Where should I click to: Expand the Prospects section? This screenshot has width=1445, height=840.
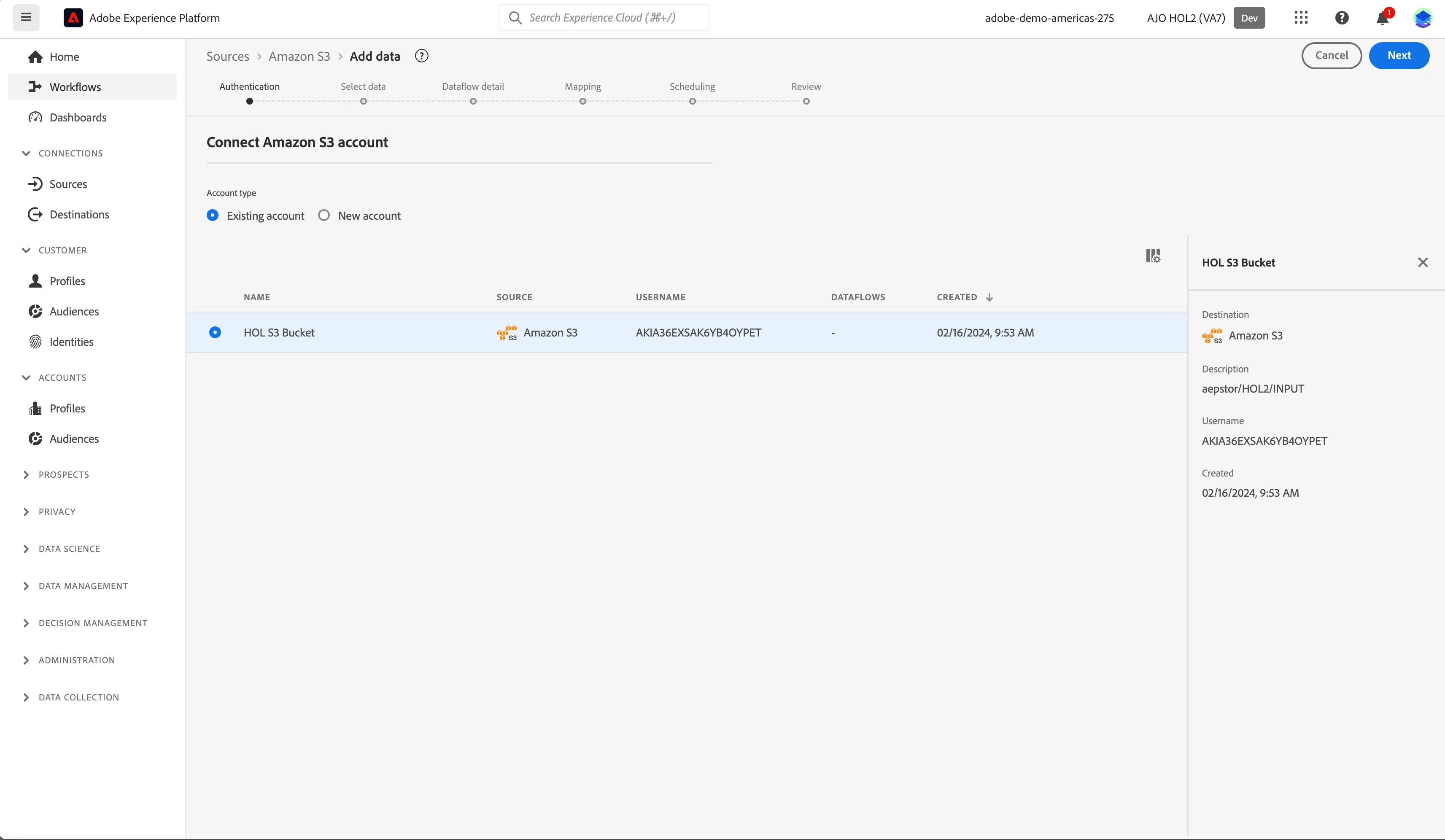[26, 475]
